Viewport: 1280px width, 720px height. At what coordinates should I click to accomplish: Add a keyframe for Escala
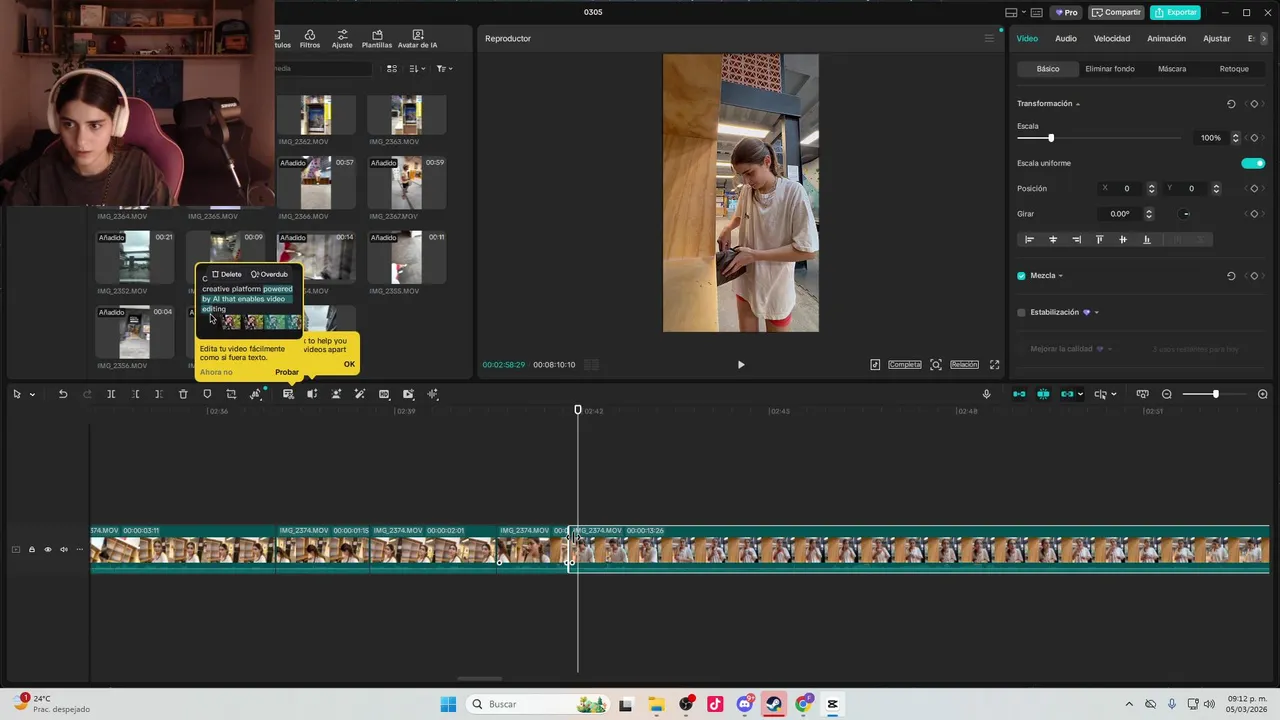click(1254, 138)
